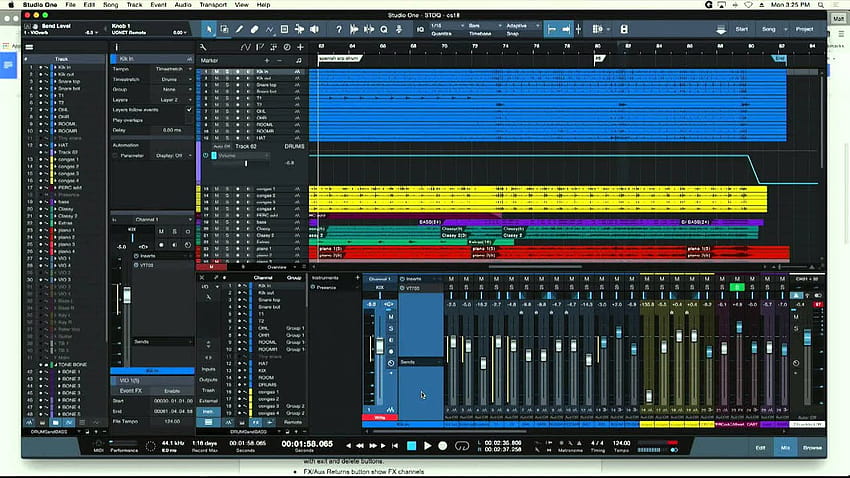Select the Eraser tool

[254, 29]
